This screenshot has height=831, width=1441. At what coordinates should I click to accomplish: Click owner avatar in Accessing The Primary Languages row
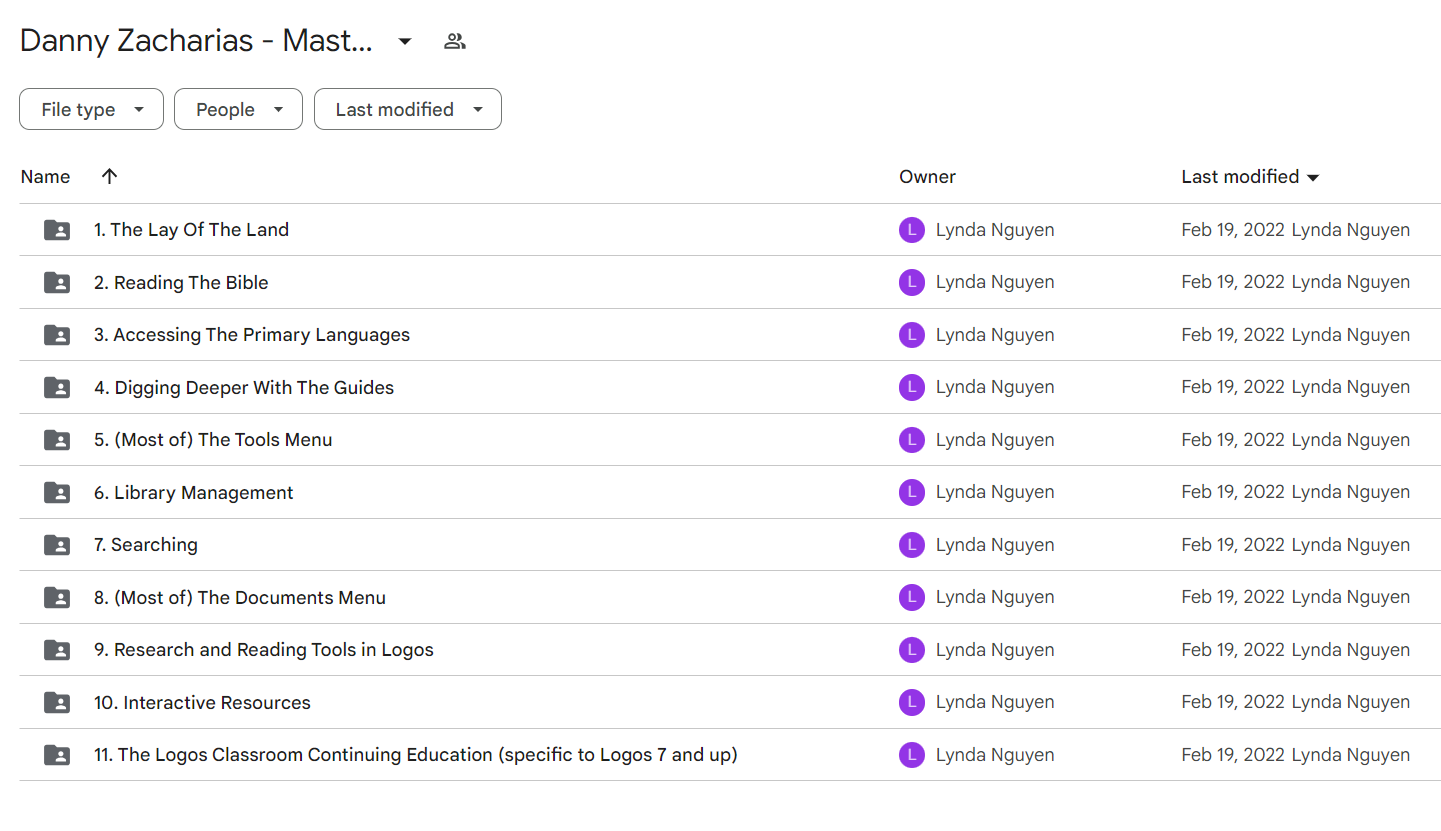click(x=912, y=335)
